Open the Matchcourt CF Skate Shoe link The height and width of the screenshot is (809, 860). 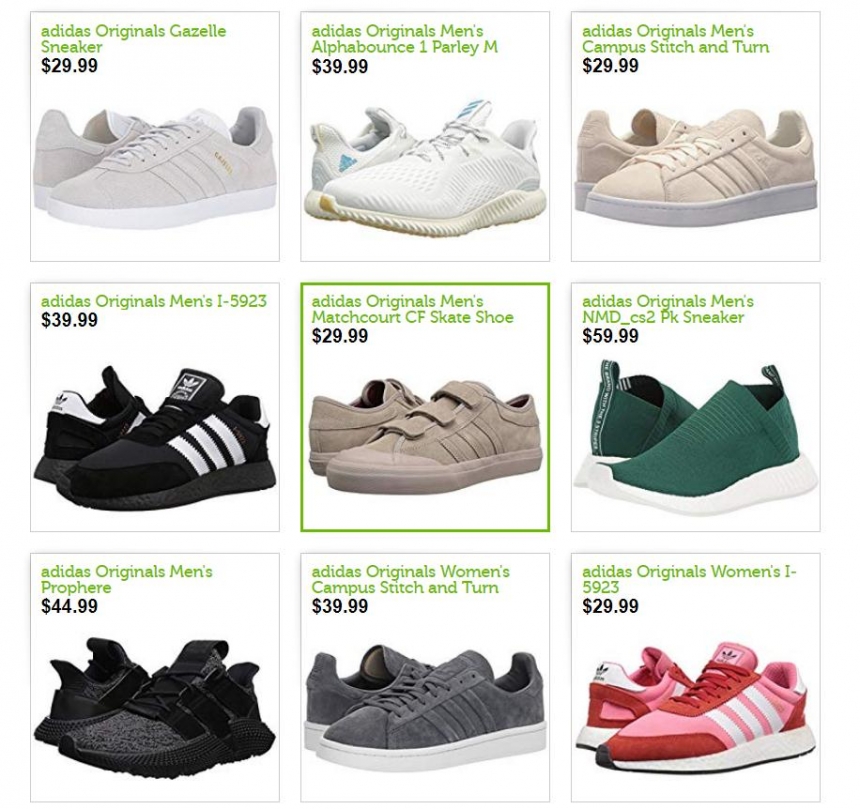412,309
